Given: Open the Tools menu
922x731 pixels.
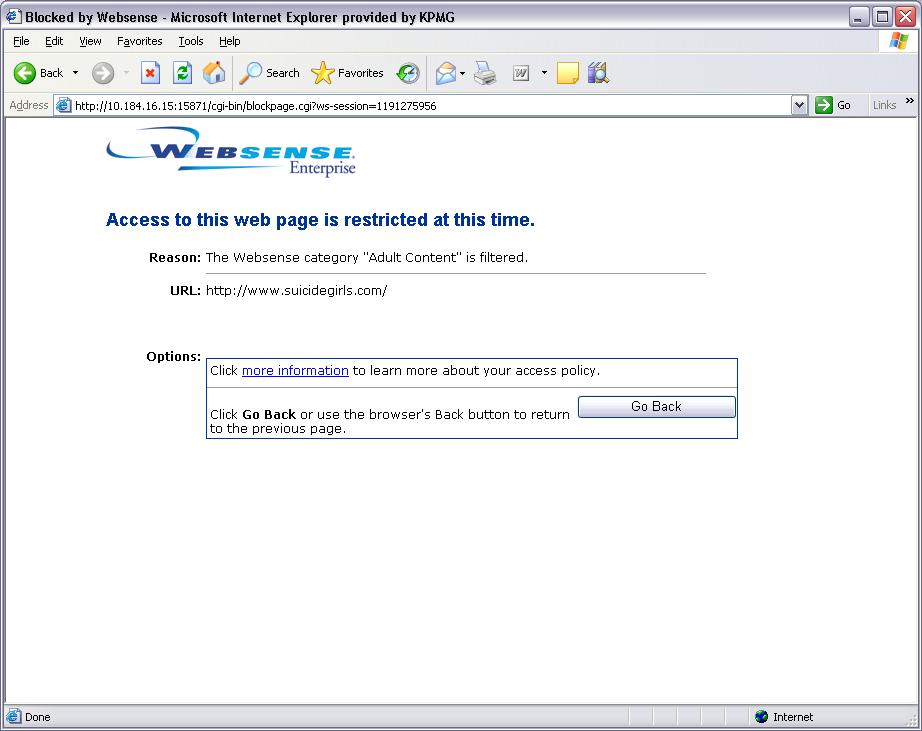Looking at the screenshot, I should [x=190, y=41].
